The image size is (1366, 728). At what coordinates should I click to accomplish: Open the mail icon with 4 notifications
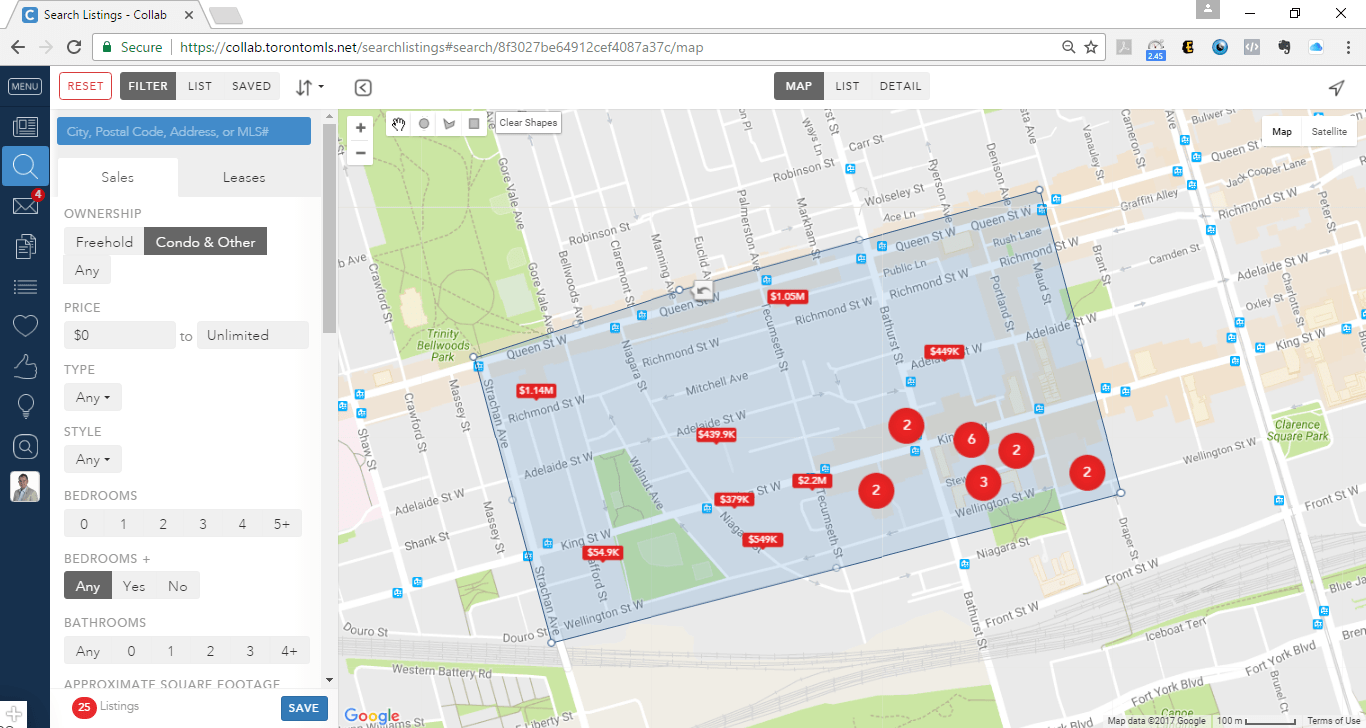25,206
